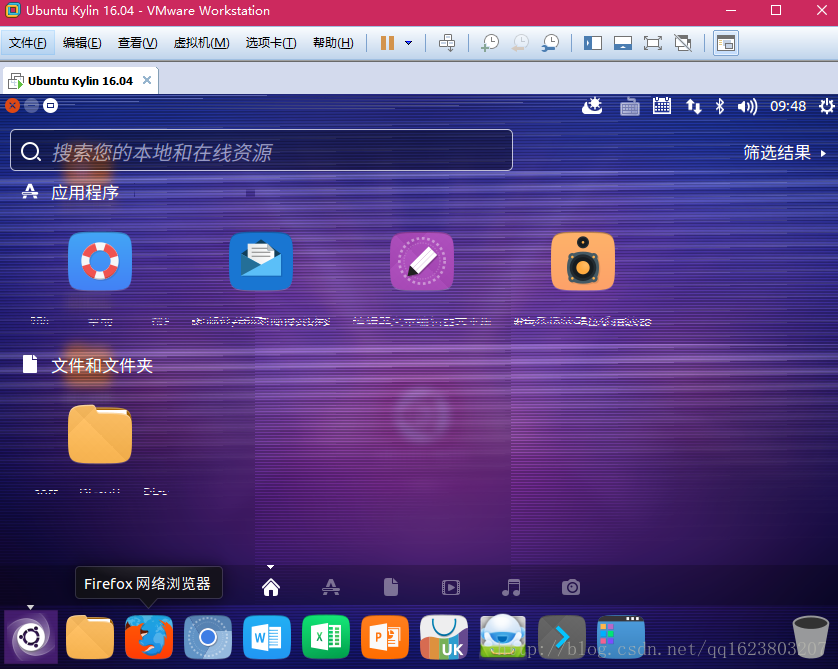Open the mail application icon in Dash
The height and width of the screenshot is (669, 838).
tap(261, 261)
